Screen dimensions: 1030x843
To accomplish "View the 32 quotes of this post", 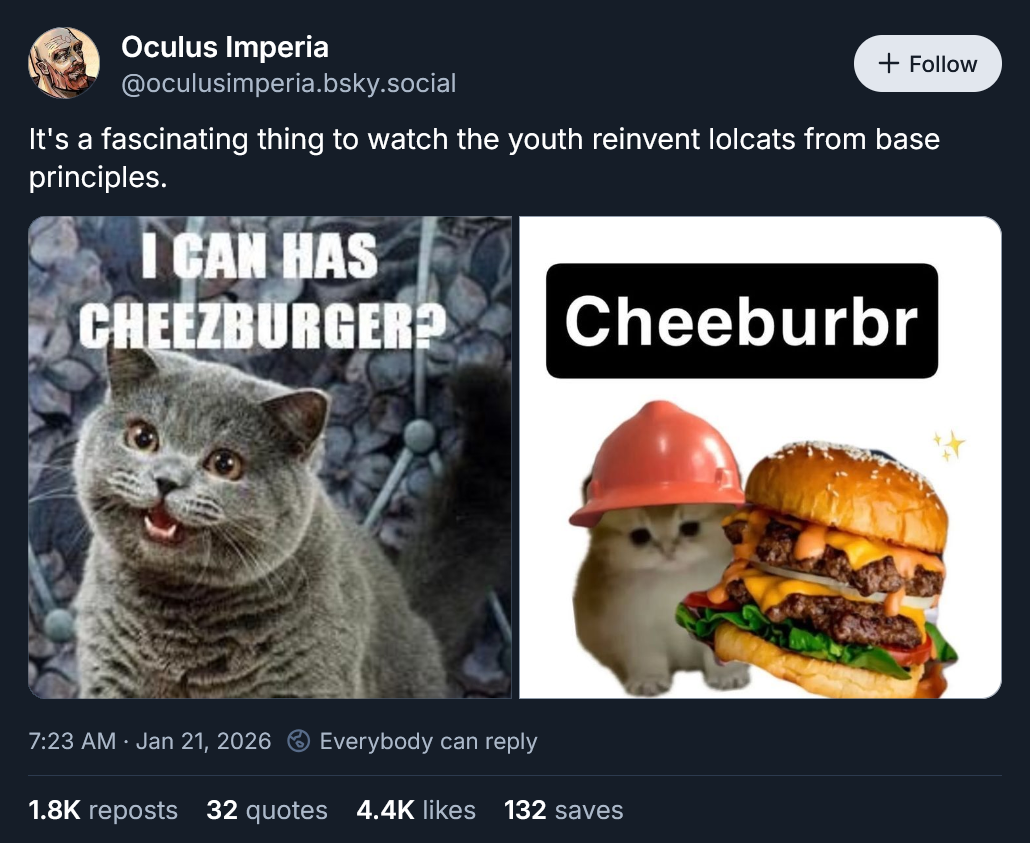I will click(x=266, y=811).
